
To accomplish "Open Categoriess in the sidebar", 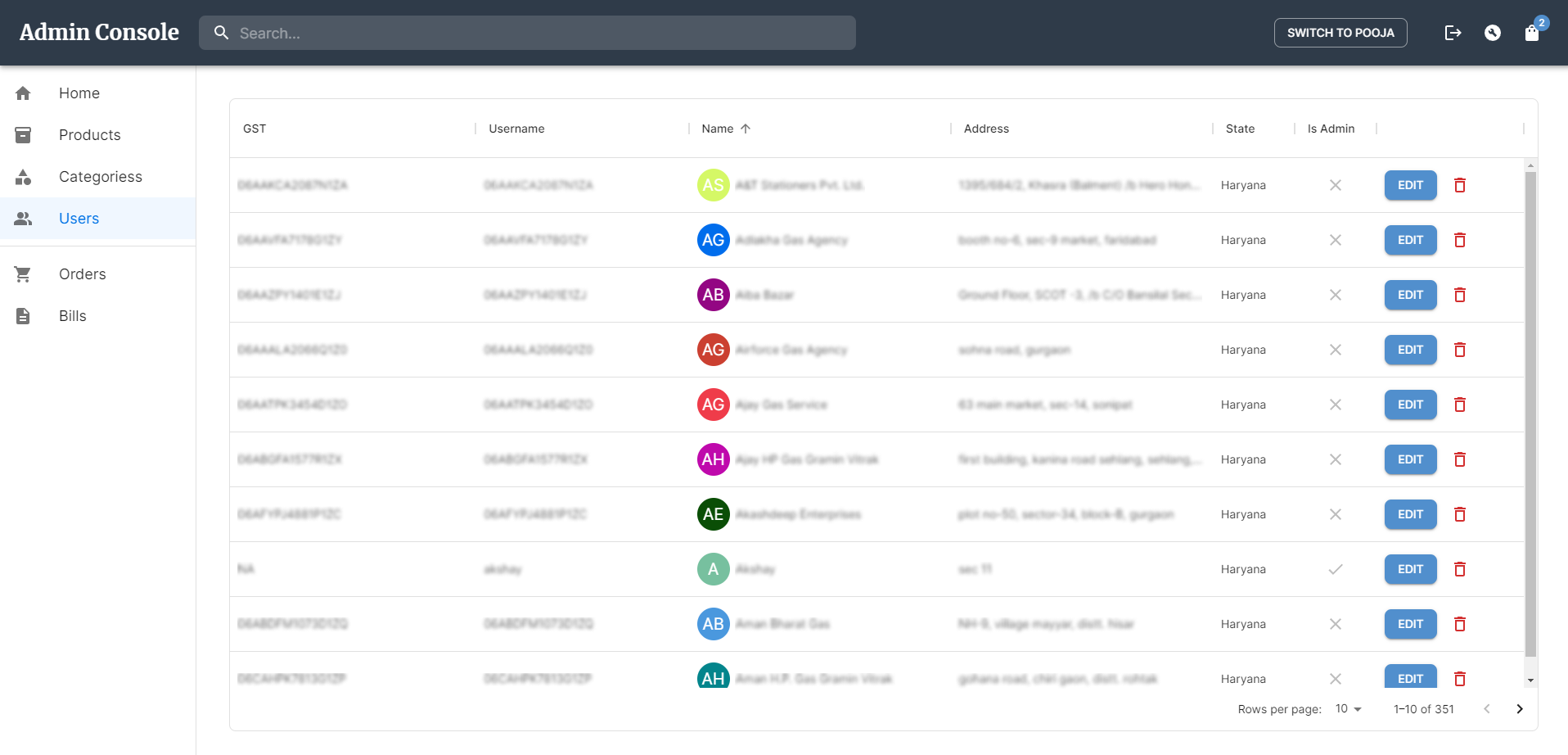I will click(98, 177).
